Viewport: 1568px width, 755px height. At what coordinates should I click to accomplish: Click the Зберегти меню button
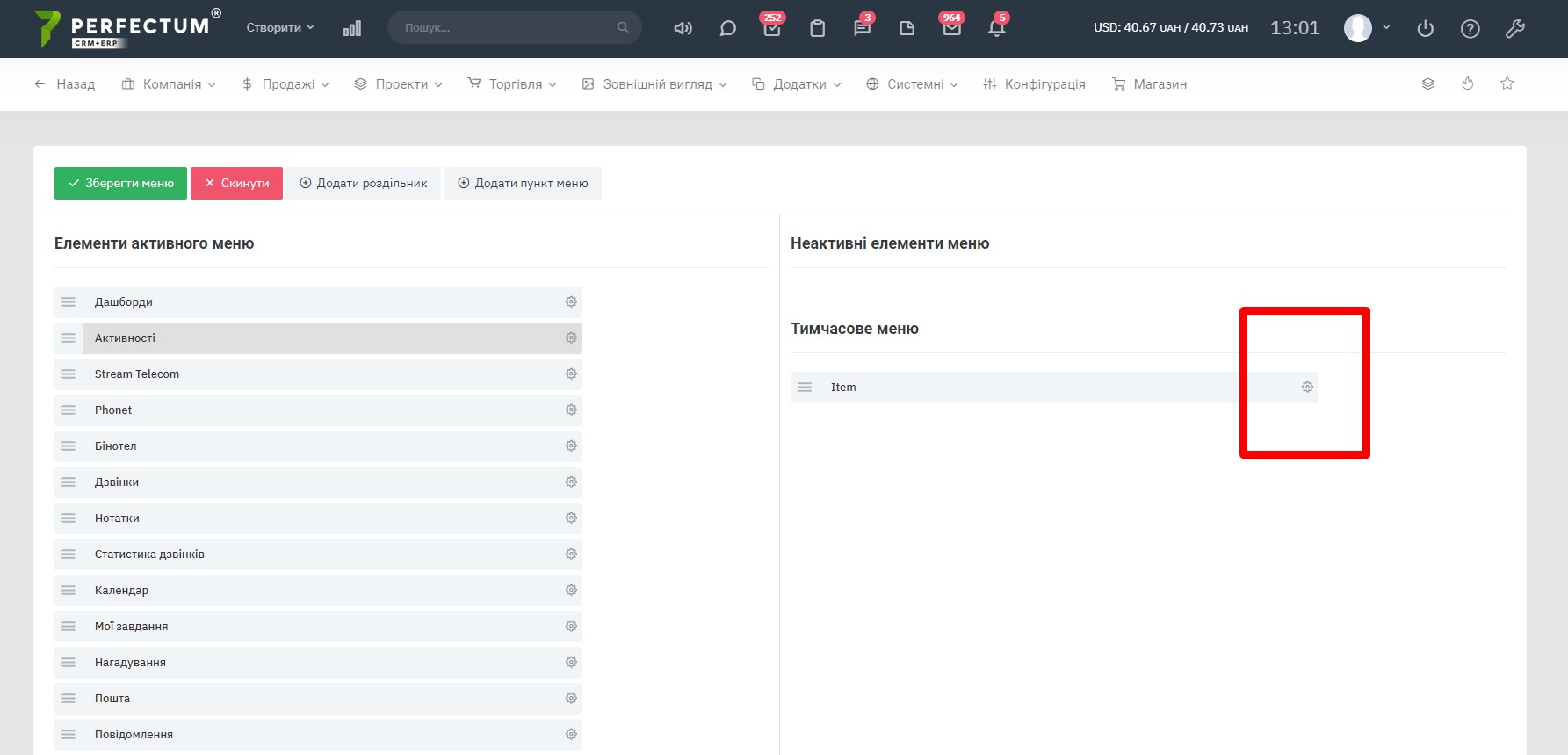(x=120, y=184)
